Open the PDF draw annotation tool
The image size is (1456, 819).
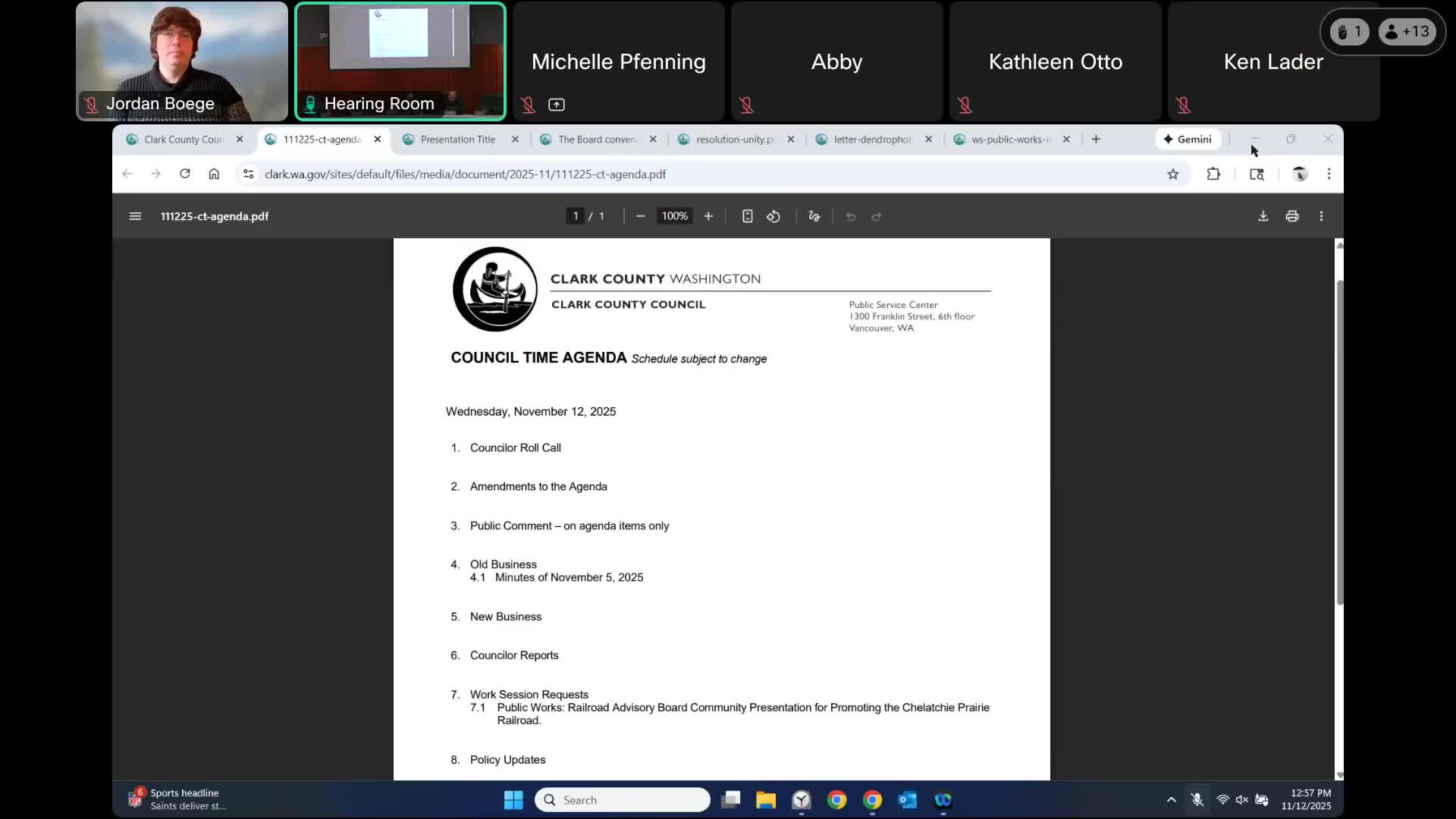814,216
